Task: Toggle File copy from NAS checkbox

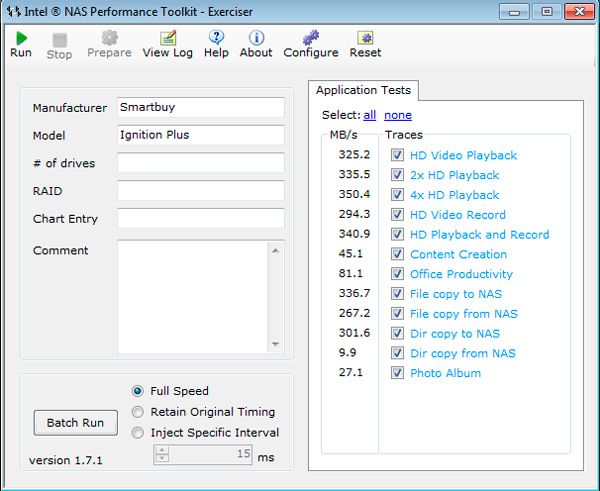Action: (x=397, y=313)
